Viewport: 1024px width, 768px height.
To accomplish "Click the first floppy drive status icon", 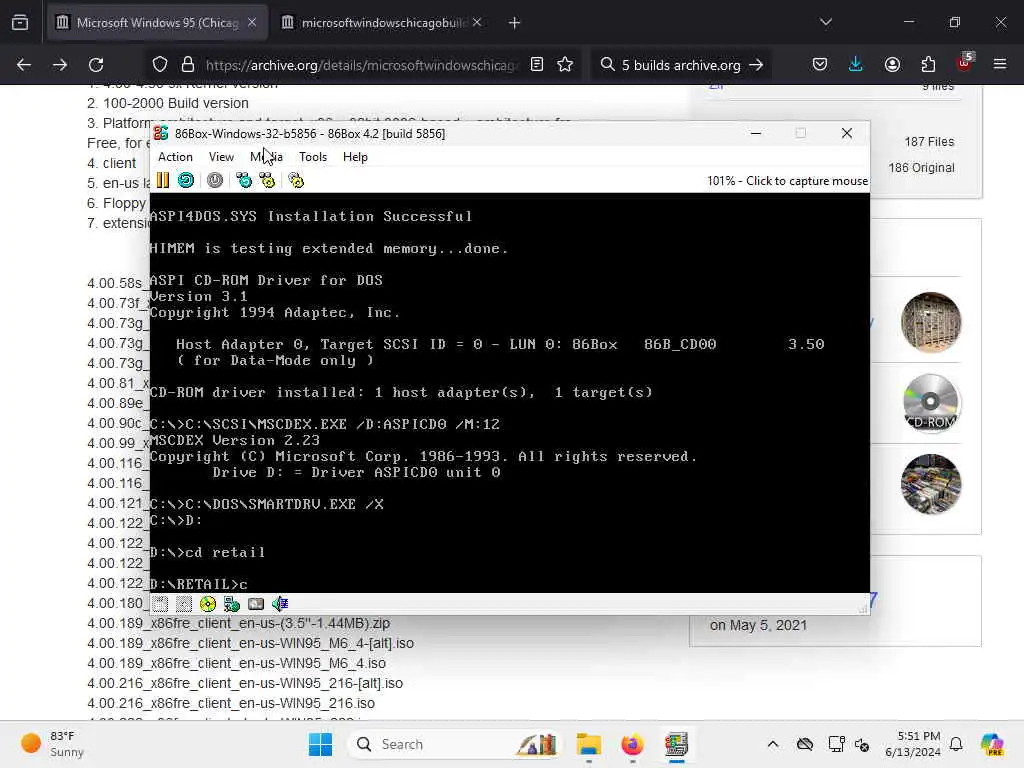I will coord(161,604).
